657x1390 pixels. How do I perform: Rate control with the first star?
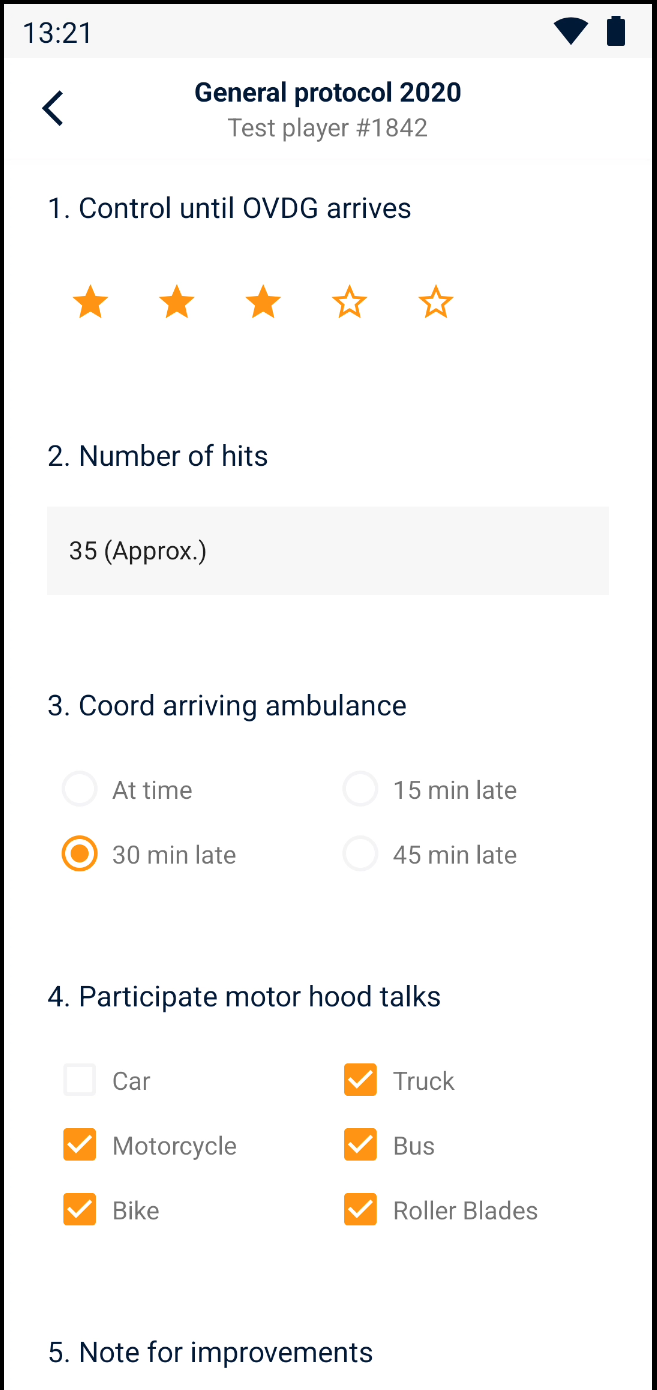[91, 302]
